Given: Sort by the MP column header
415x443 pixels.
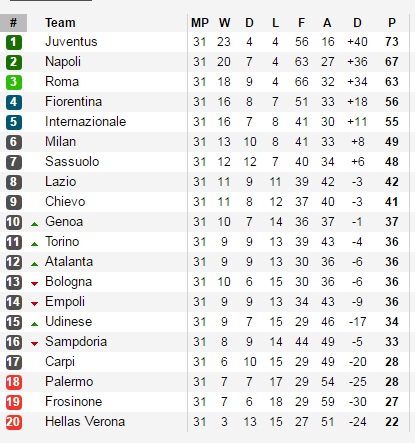Looking at the screenshot, I should [x=200, y=23].
